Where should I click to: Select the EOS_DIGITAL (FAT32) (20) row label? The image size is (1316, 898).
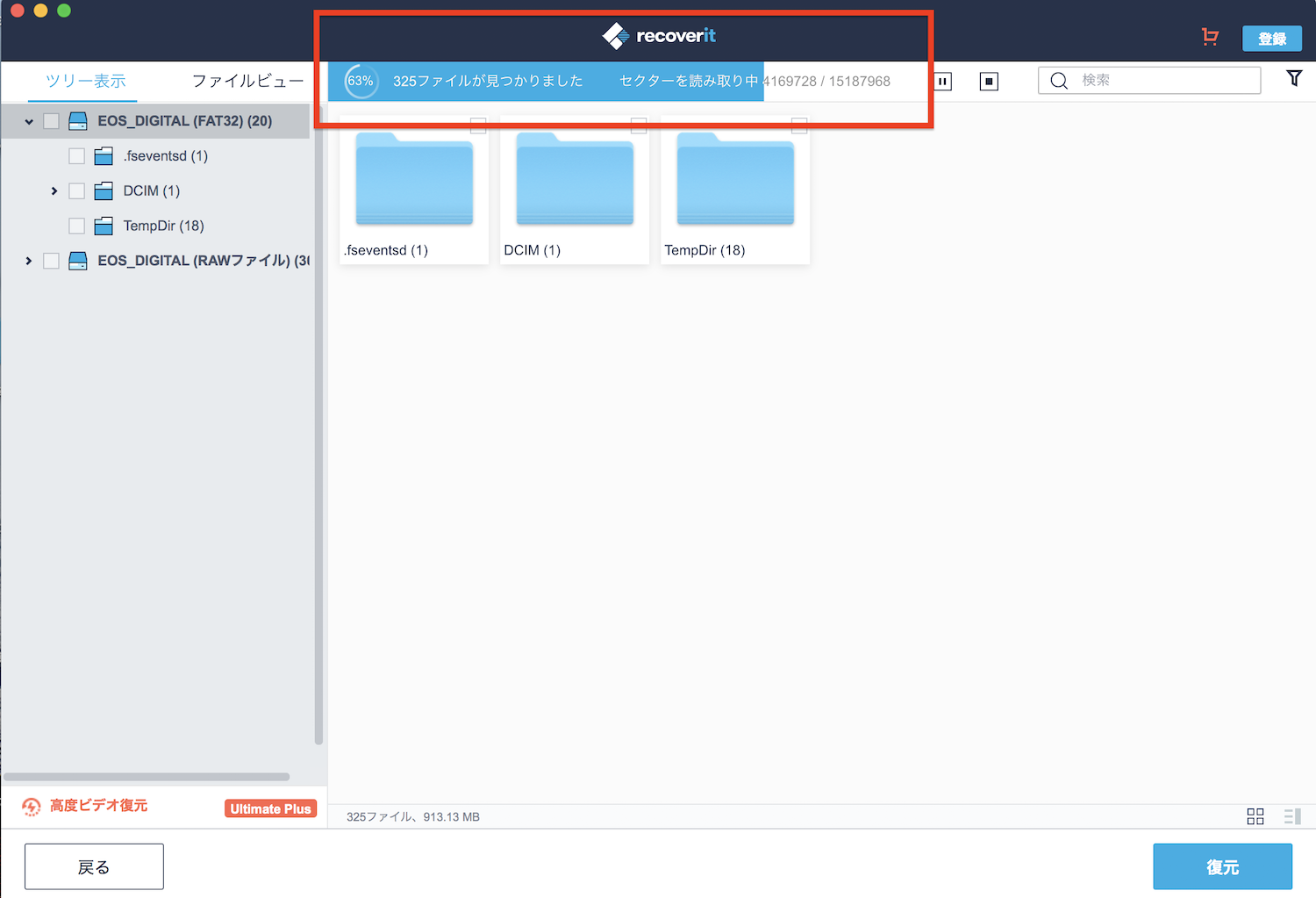(185, 121)
